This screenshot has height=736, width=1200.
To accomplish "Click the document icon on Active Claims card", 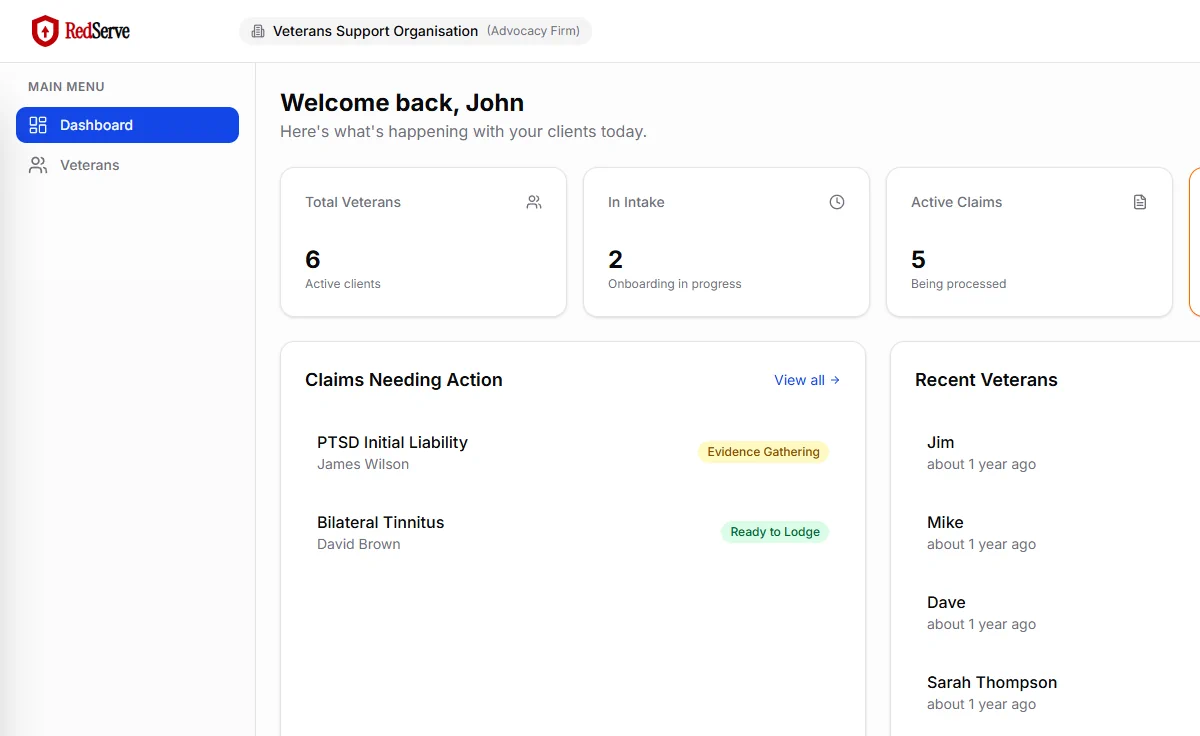I will coord(1140,202).
